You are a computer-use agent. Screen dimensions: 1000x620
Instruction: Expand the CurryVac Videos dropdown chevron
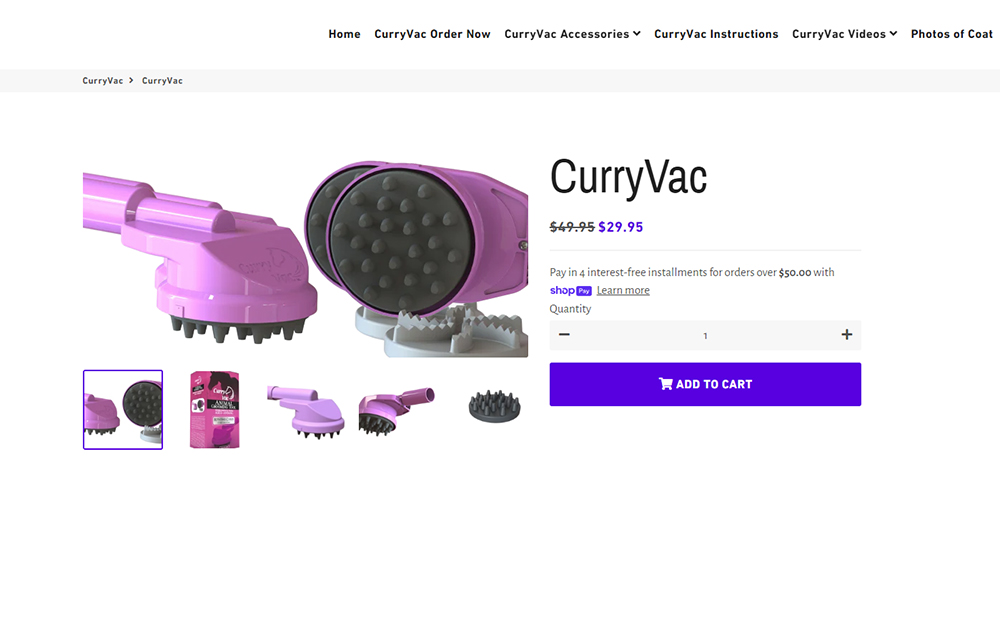(893, 34)
